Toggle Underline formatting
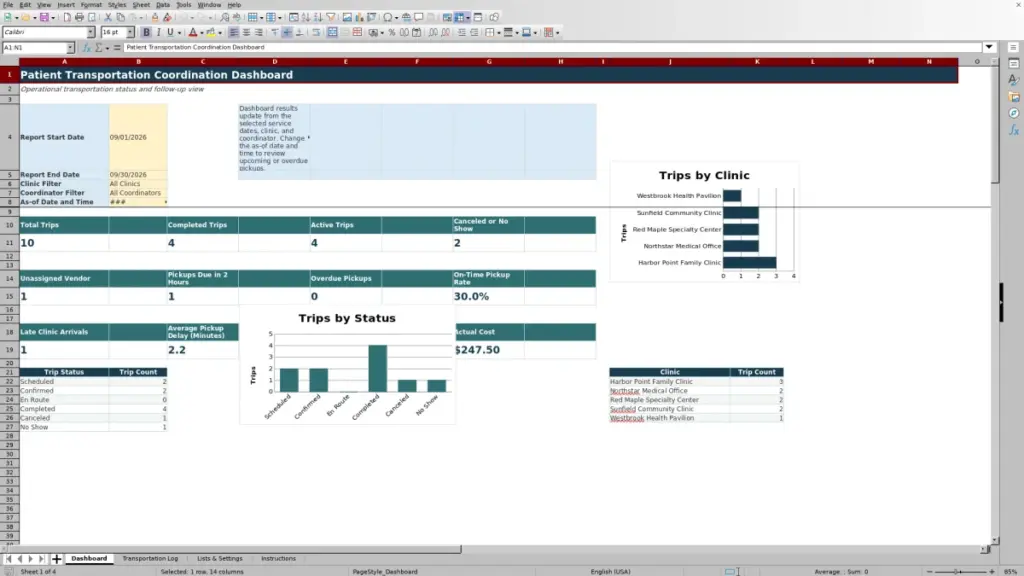 pos(170,32)
